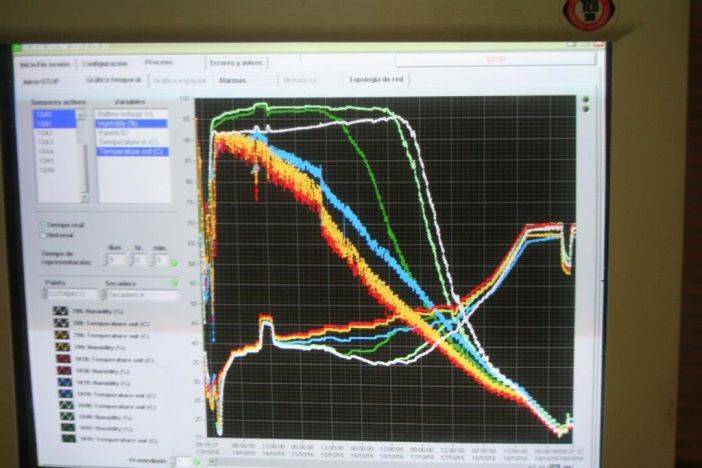Open the Secadero dropdown
Screen dimensions: 702x468
141,295
